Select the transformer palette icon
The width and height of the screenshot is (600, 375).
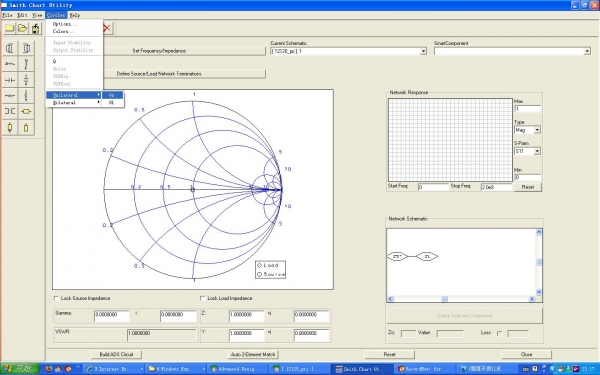pos(10,111)
